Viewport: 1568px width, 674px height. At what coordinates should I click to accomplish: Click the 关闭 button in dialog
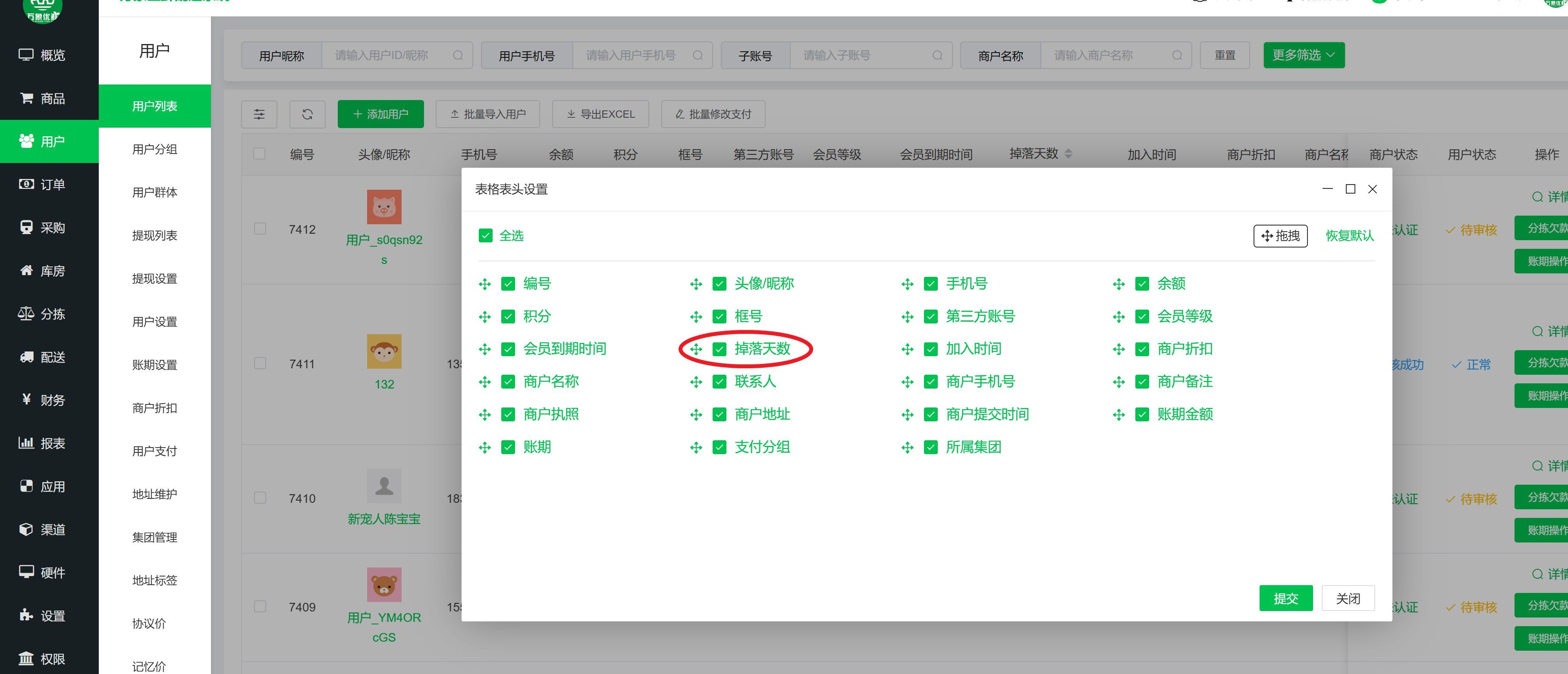coord(1348,599)
